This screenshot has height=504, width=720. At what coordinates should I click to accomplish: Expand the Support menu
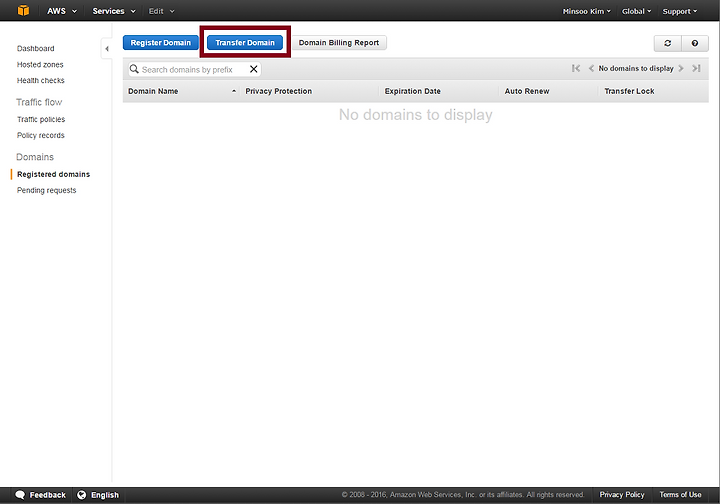[x=680, y=11]
